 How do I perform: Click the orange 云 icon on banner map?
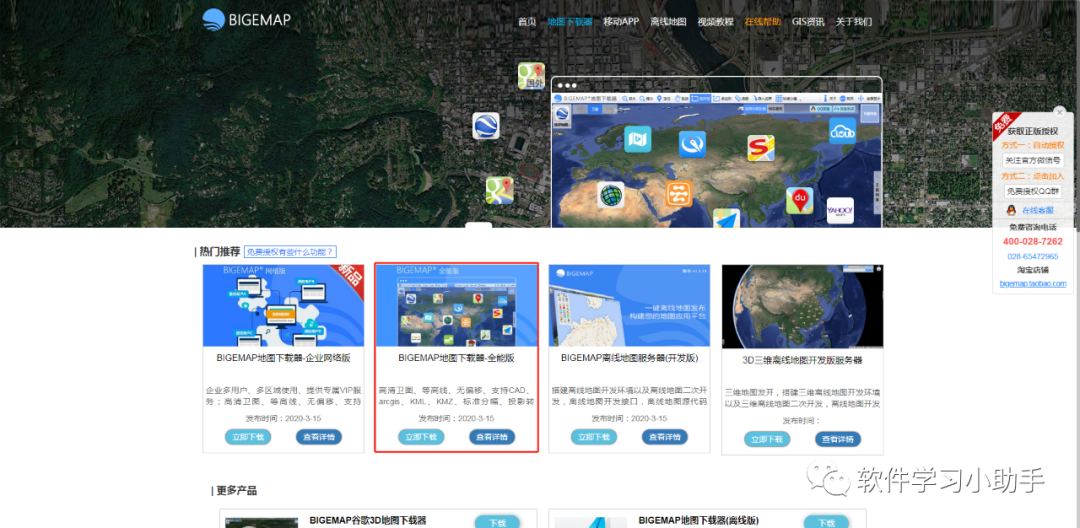point(679,194)
